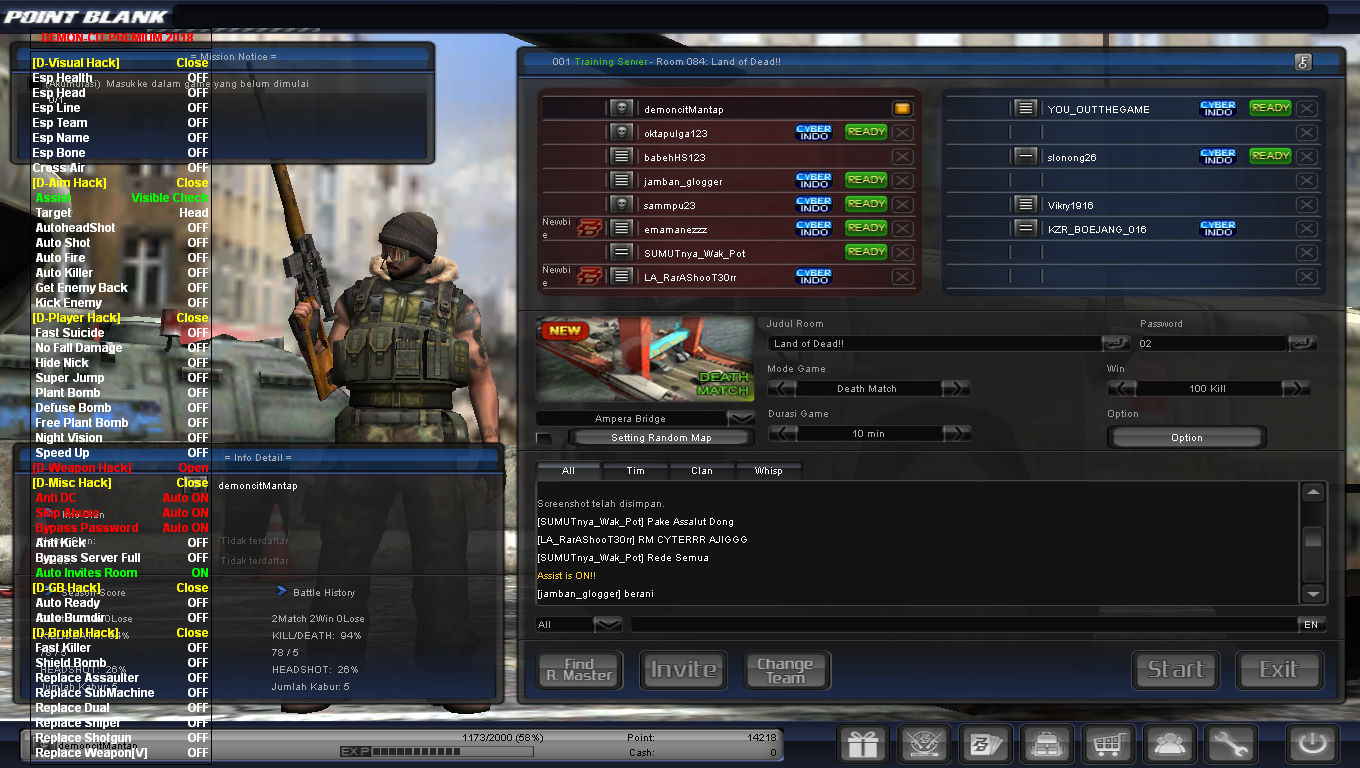Switch Mode Game to previous with left arrow
Viewport: 1360px width, 768px height.
click(x=782, y=388)
